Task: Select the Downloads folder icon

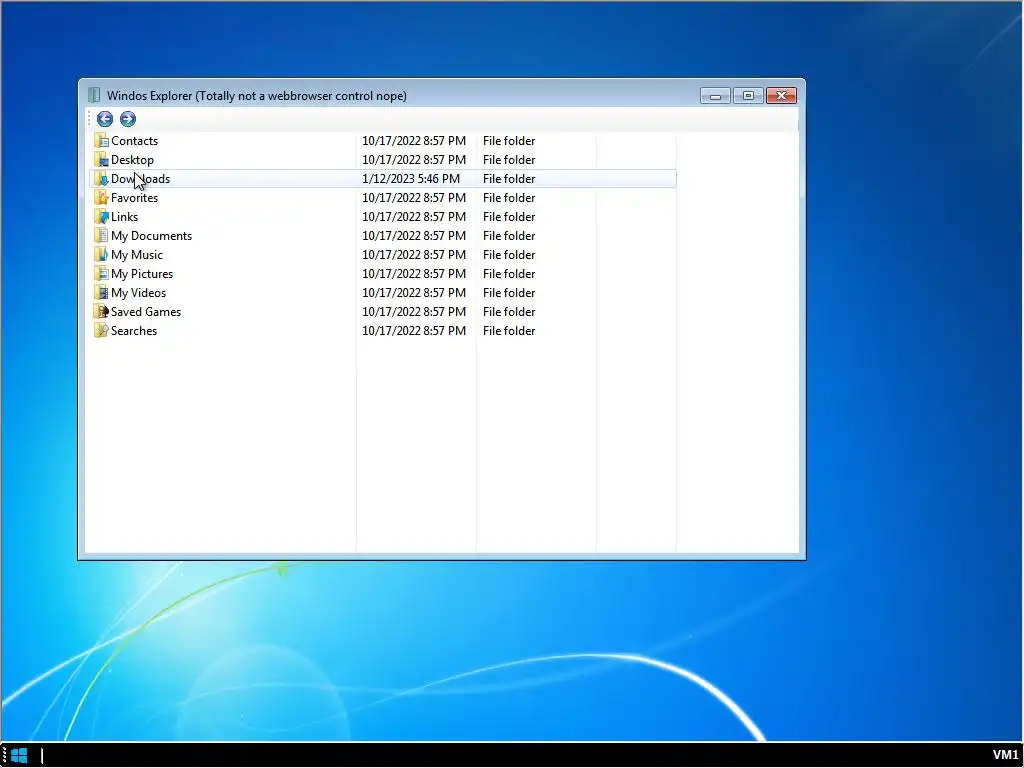Action: click(x=101, y=178)
